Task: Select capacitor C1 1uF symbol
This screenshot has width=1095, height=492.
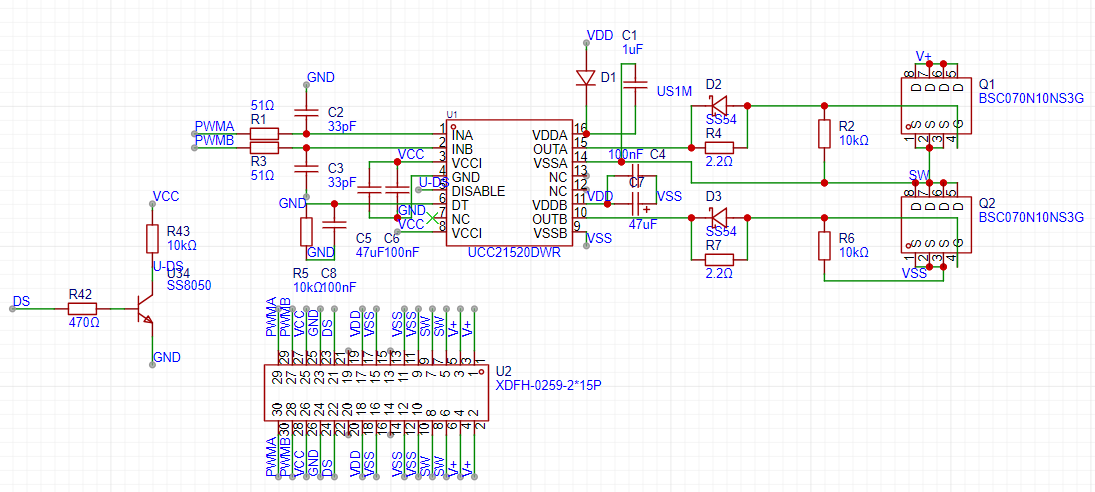Action: (x=635, y=84)
